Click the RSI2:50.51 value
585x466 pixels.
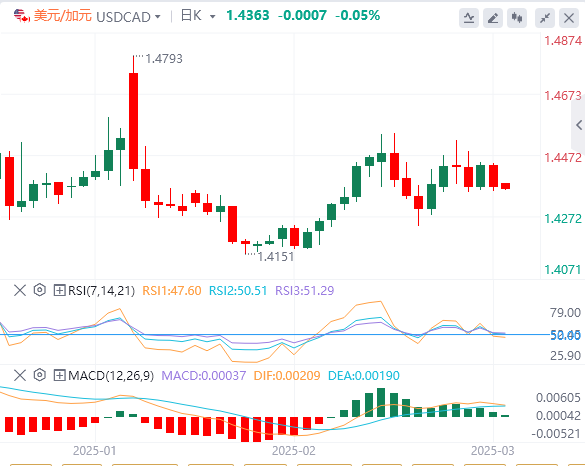click(238, 291)
